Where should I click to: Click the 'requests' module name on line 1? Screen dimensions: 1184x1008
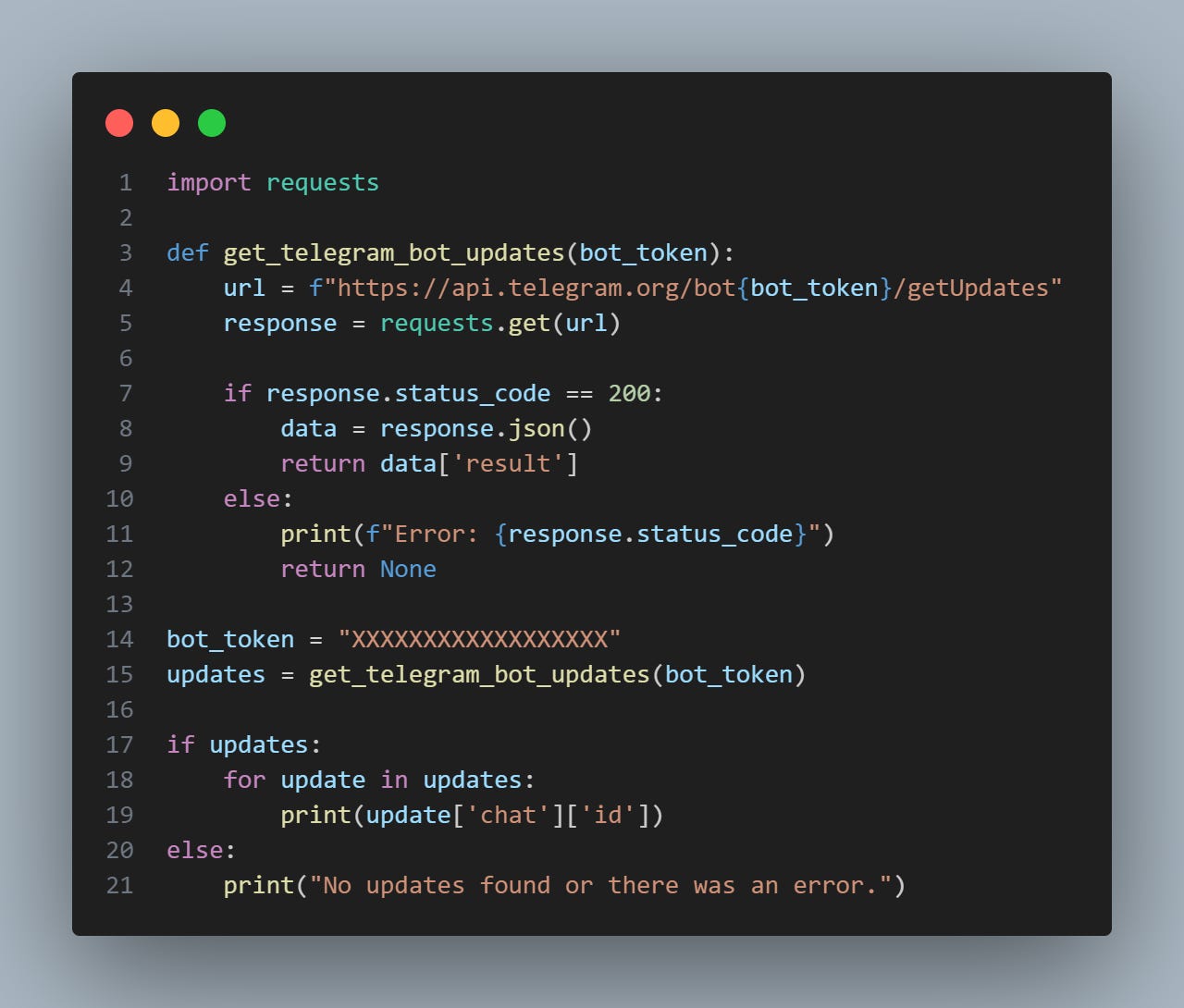(x=323, y=183)
